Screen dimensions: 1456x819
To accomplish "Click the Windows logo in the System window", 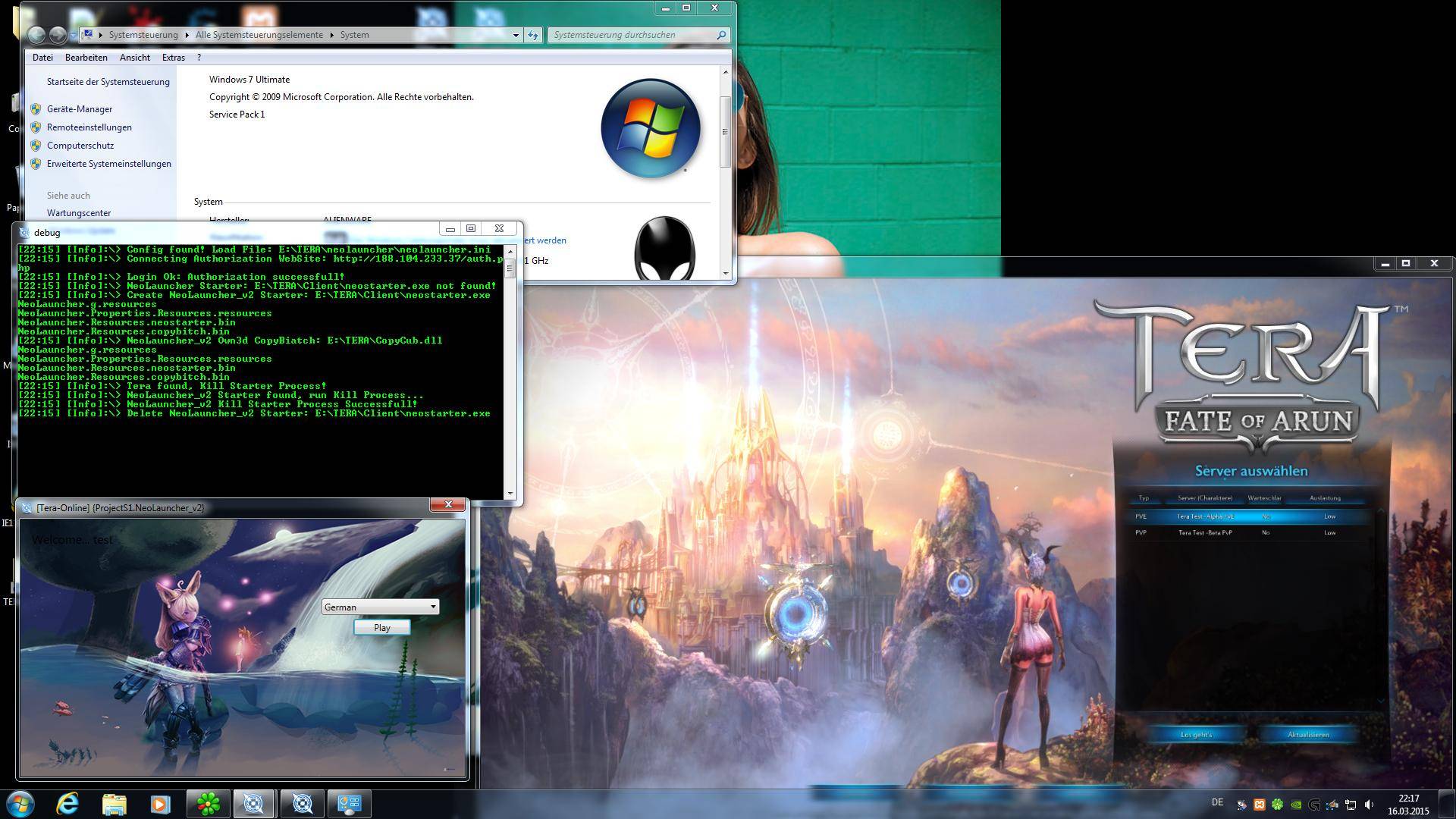I will [x=650, y=128].
